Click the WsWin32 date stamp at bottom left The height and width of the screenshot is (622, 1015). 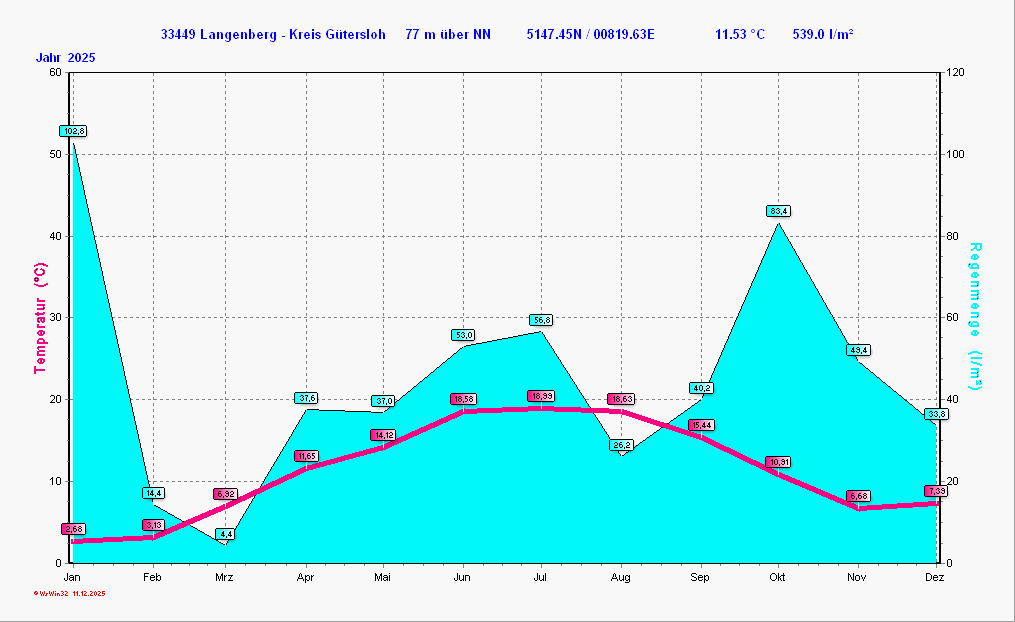(x=69, y=594)
